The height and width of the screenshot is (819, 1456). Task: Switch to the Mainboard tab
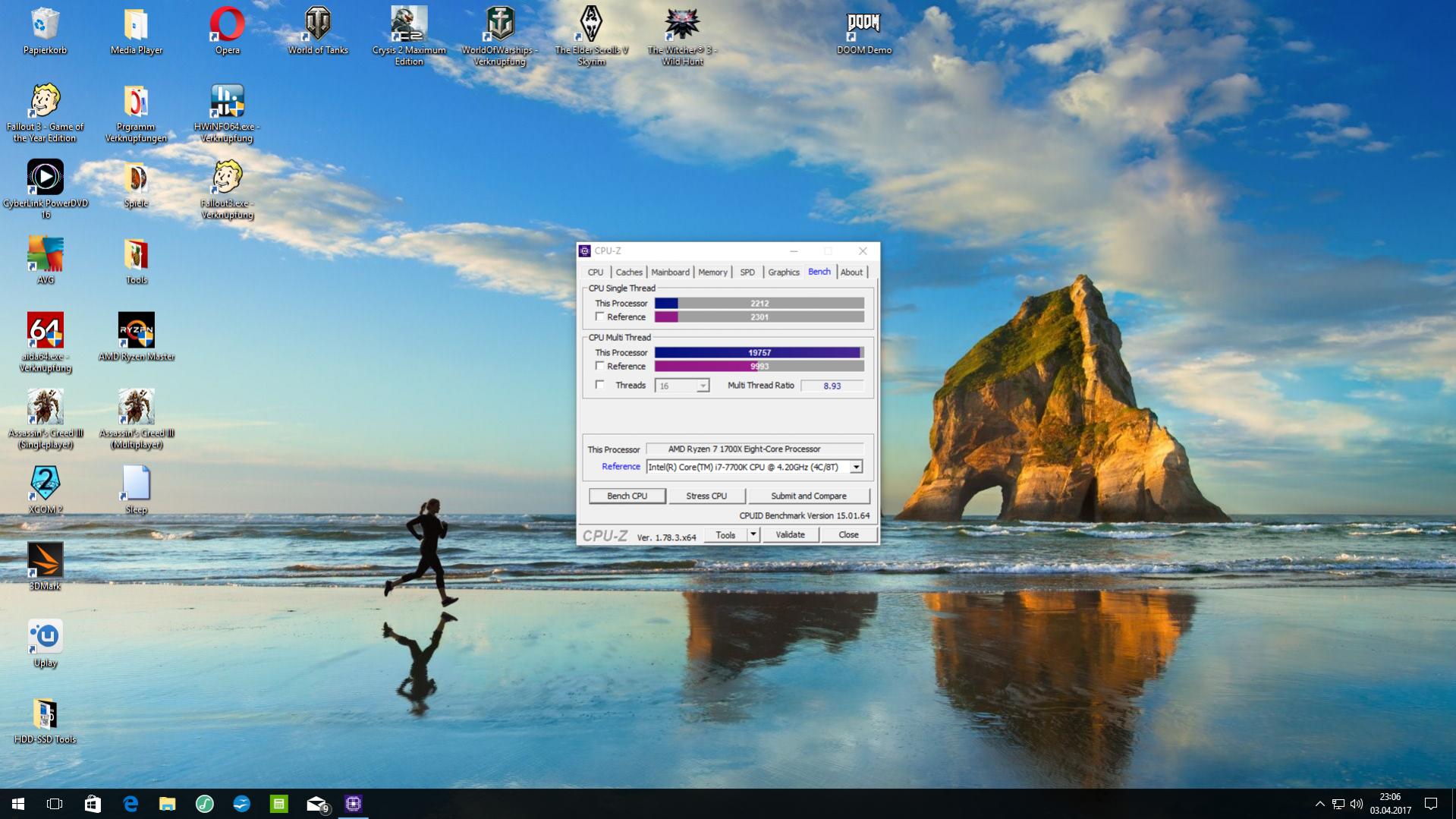670,272
